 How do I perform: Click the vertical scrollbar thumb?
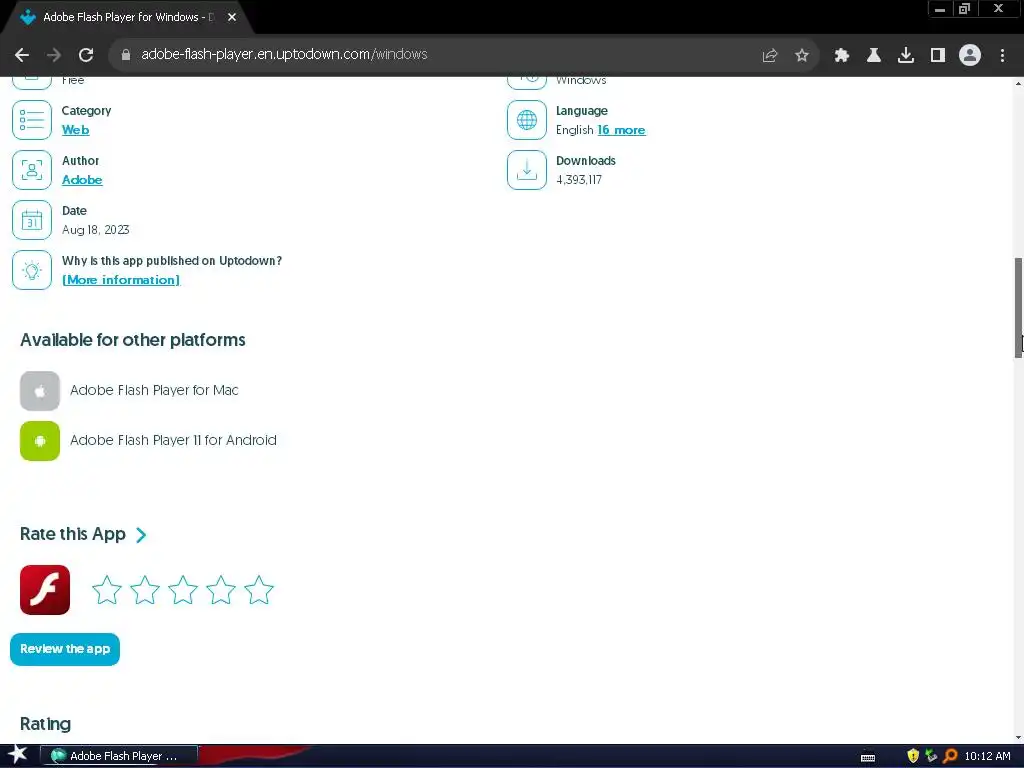point(1018,307)
